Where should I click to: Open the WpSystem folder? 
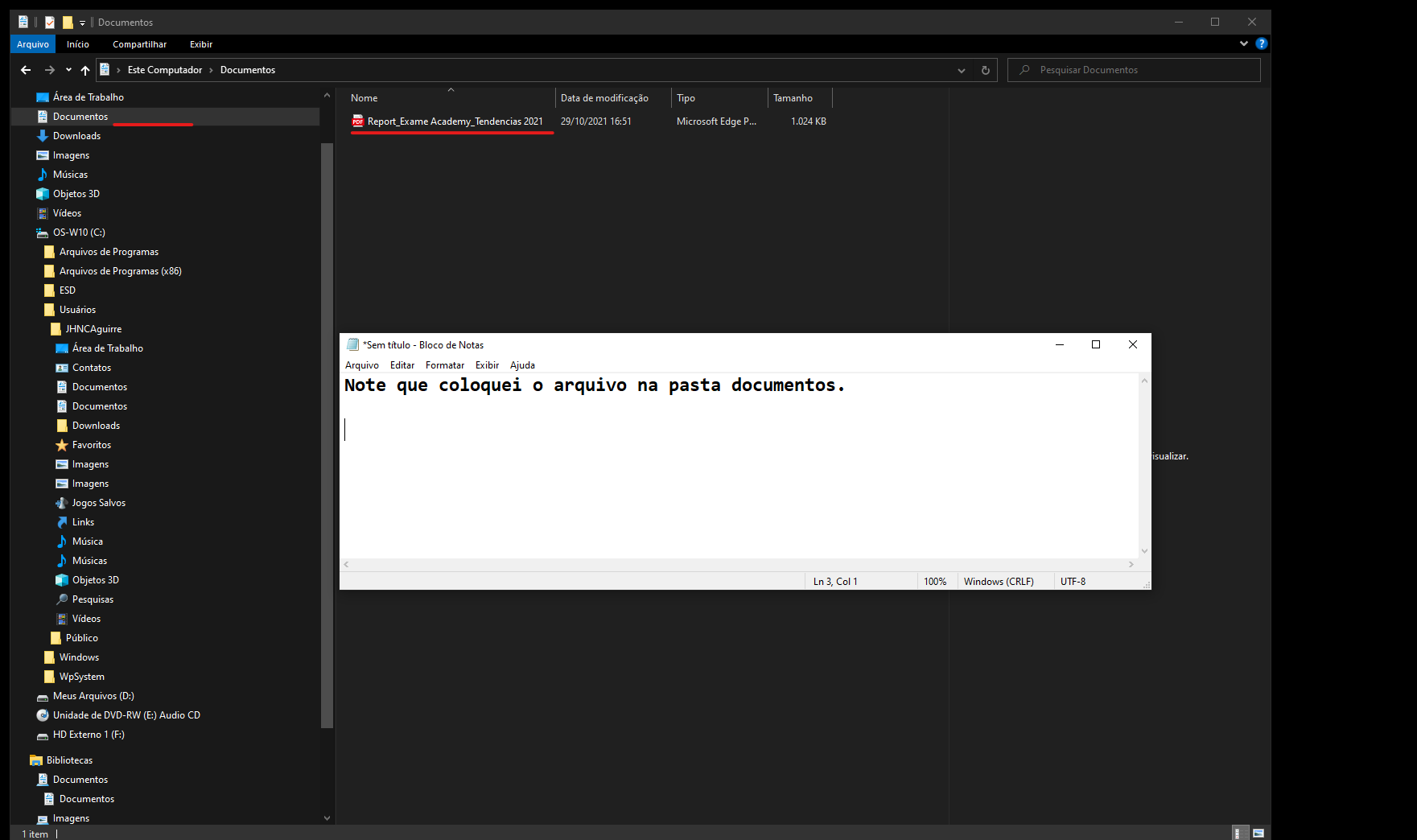(x=81, y=677)
